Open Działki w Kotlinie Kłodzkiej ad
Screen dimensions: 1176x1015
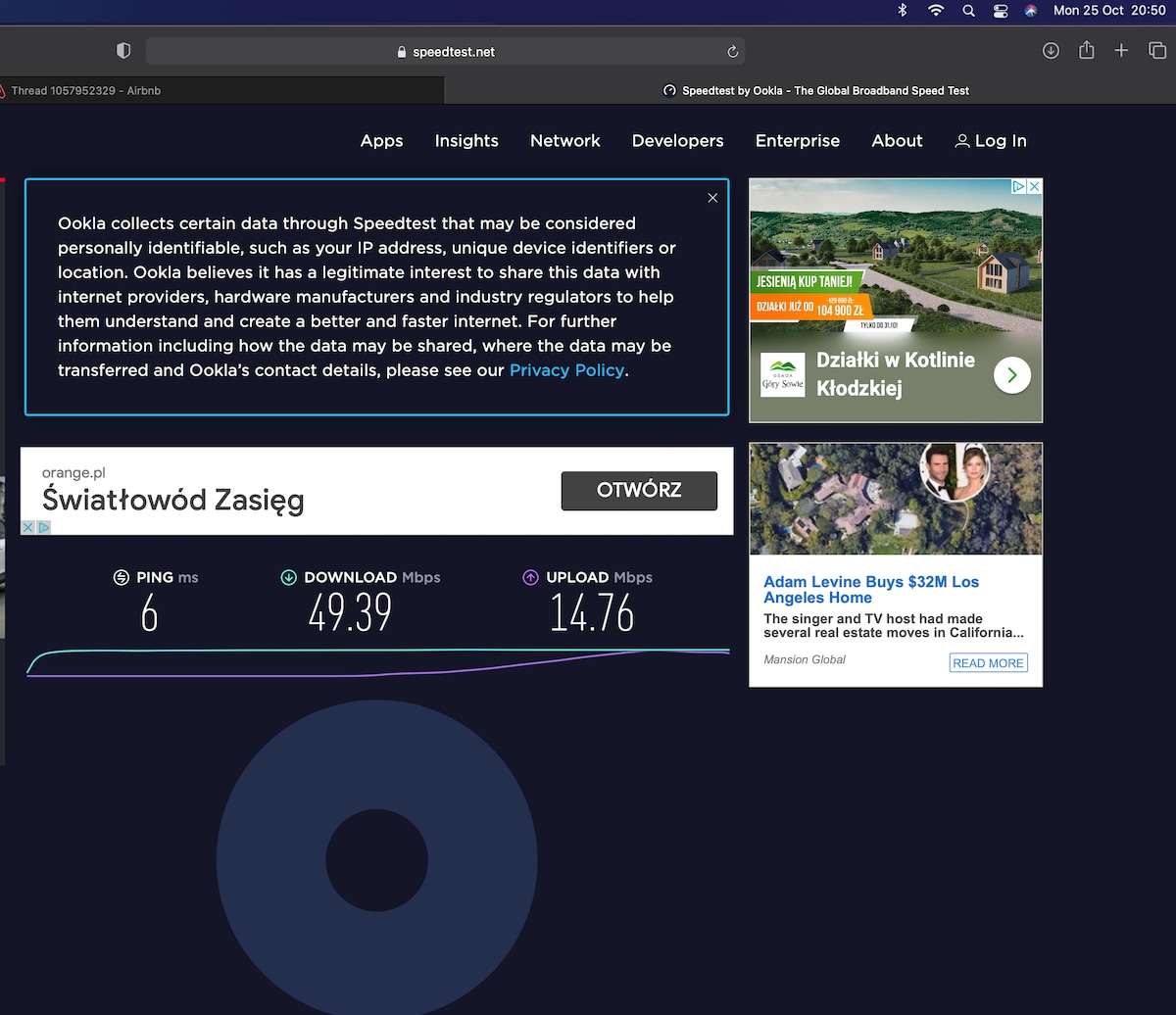(896, 373)
